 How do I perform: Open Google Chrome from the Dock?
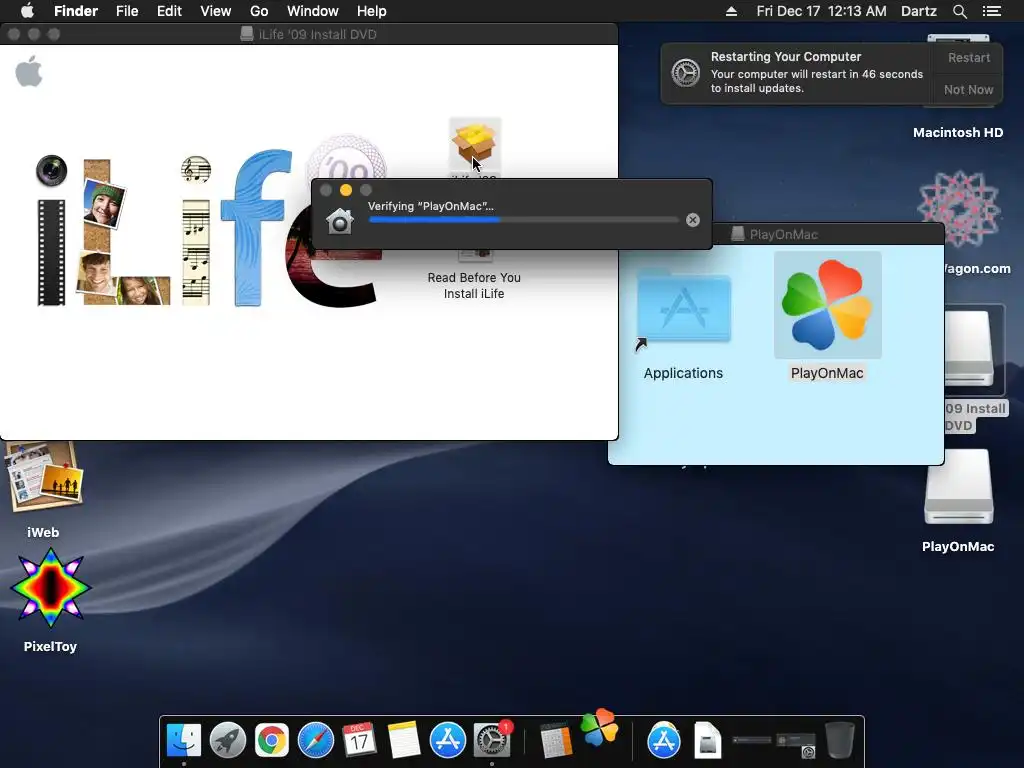tap(272, 740)
